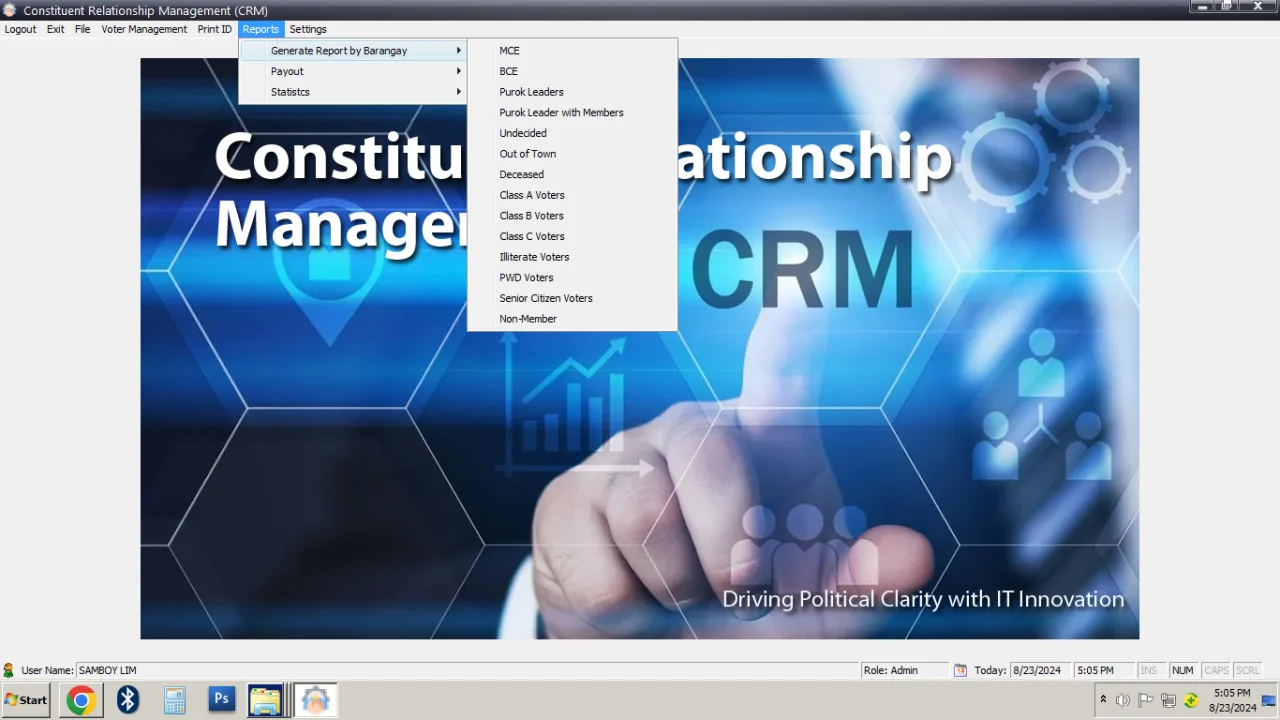Choose the Non-Member report

point(572,319)
